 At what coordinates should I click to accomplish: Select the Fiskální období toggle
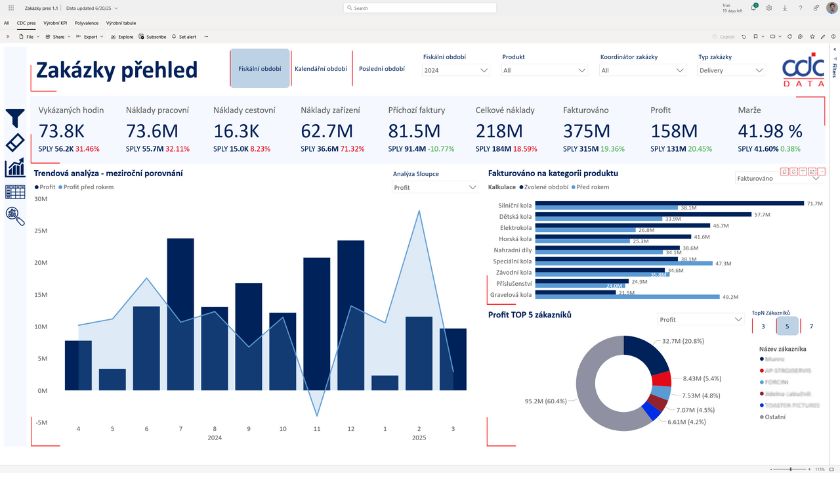pos(260,69)
